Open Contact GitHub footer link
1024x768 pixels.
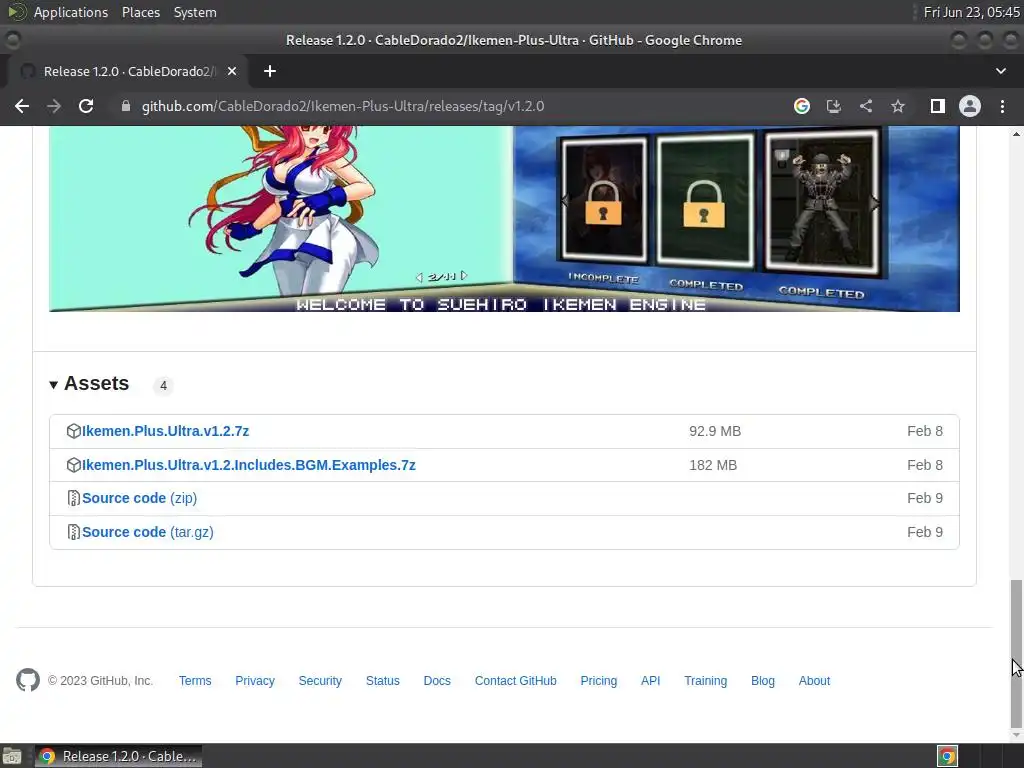click(516, 680)
